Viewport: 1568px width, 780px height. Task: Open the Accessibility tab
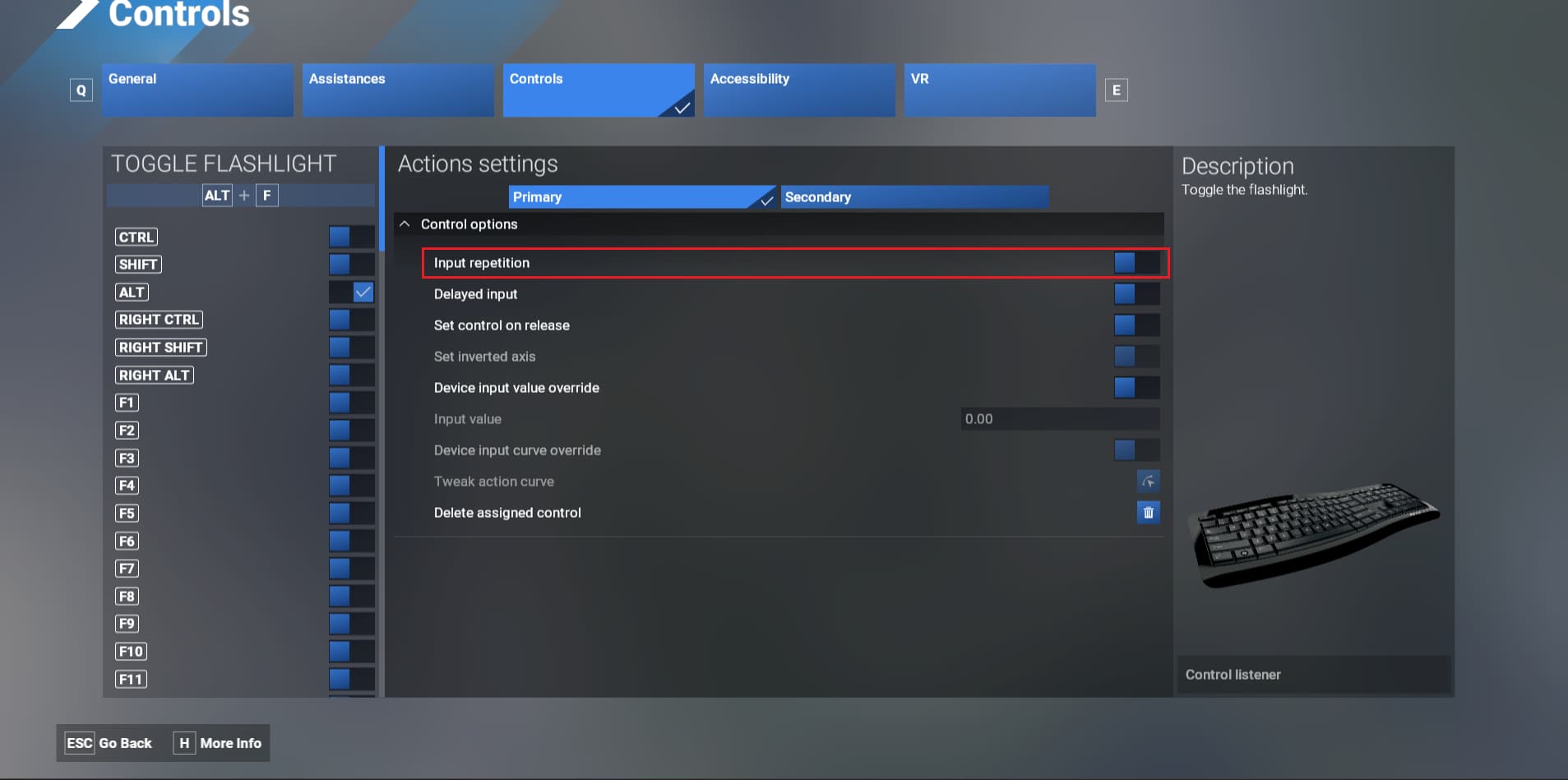tap(799, 90)
